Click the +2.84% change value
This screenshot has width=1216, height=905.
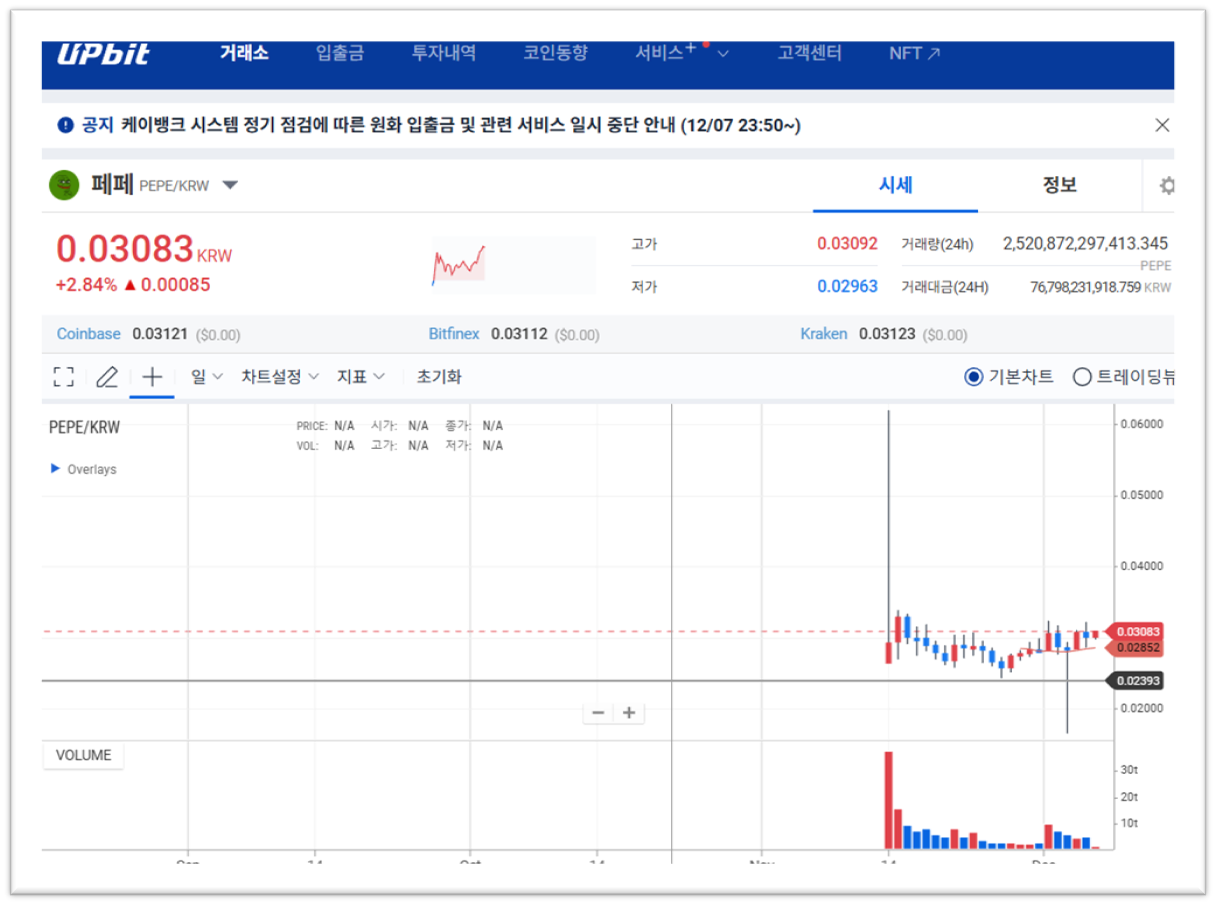point(86,285)
